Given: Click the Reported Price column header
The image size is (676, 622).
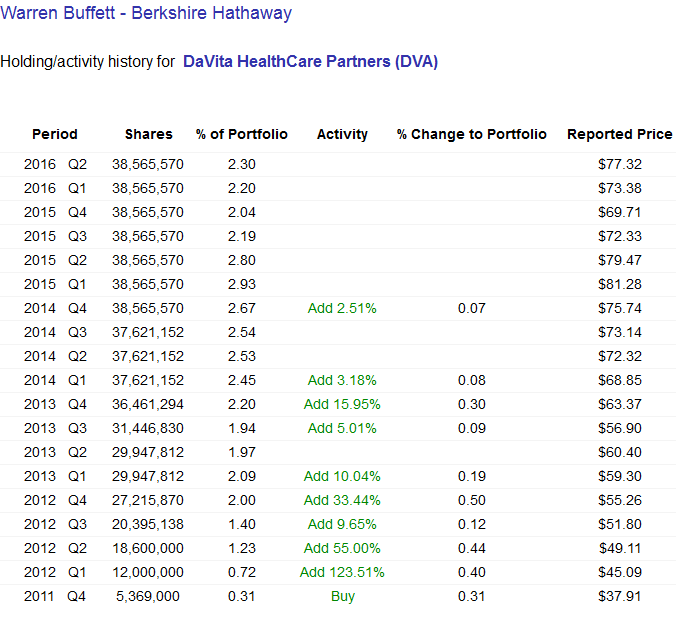Looking at the screenshot, I should [620, 134].
